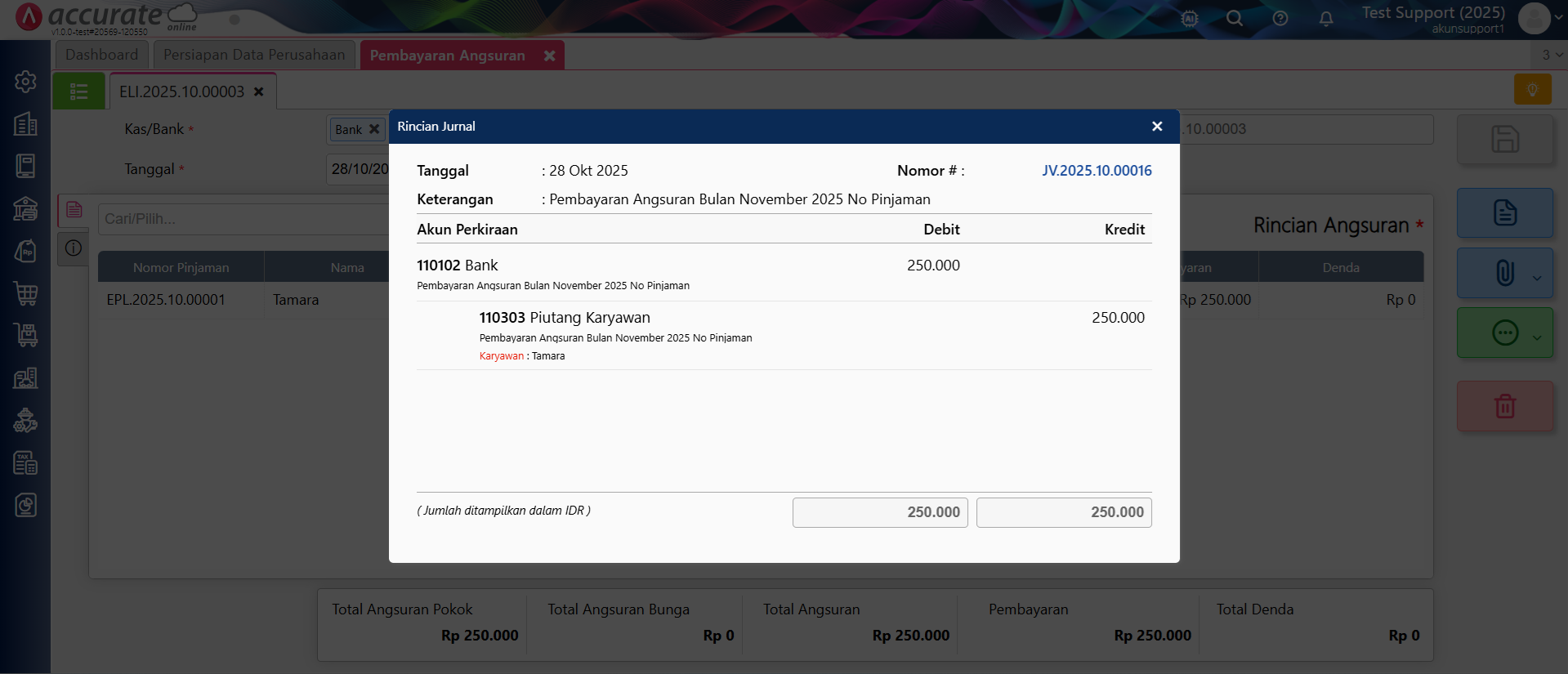This screenshot has width=1568, height=674.
Task: Open the notifications bell icon
Action: pyautogui.click(x=1325, y=19)
